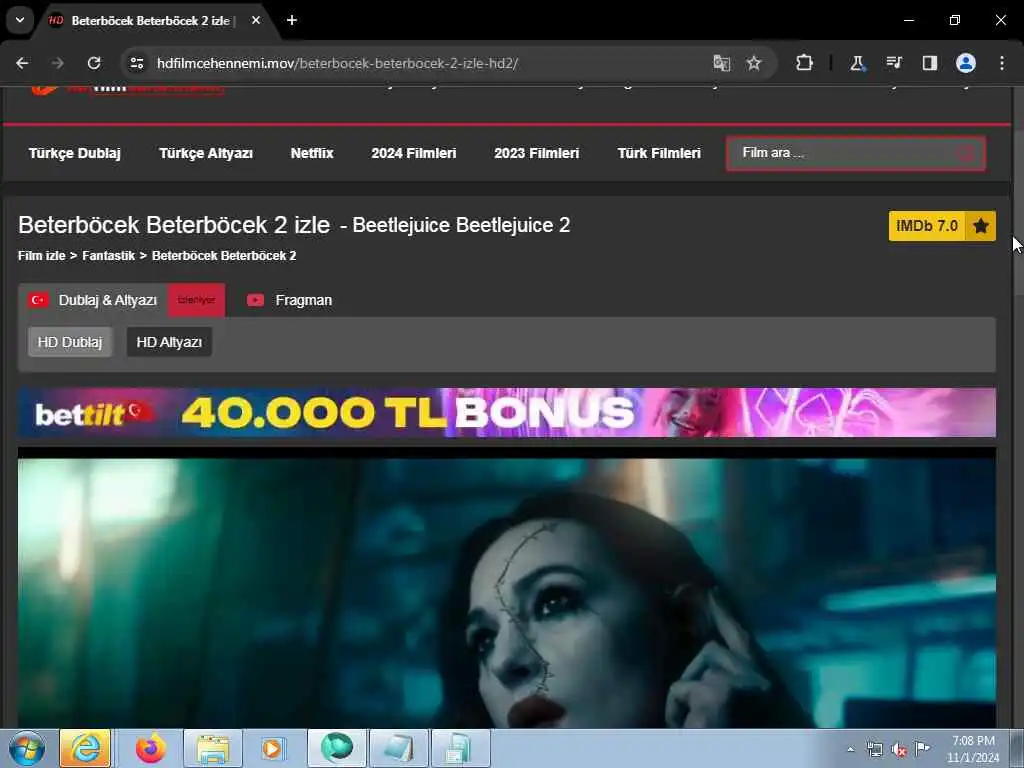Click the search magnifier icon

966,153
